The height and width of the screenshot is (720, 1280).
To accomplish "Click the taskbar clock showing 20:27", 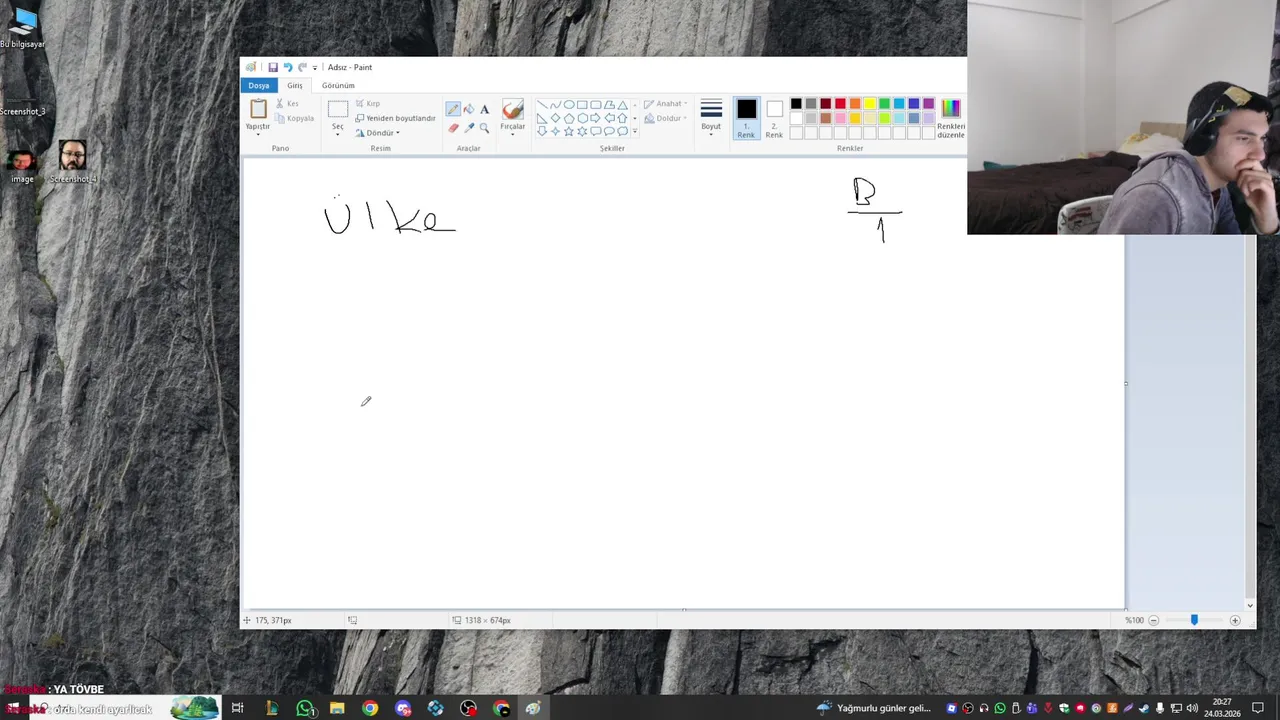I will (1222, 708).
